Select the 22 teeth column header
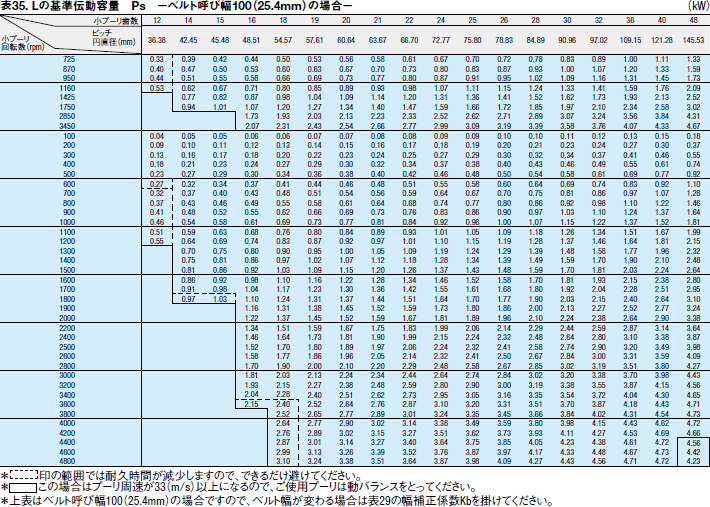Viewport: 710px width, 507px height. coord(409,20)
